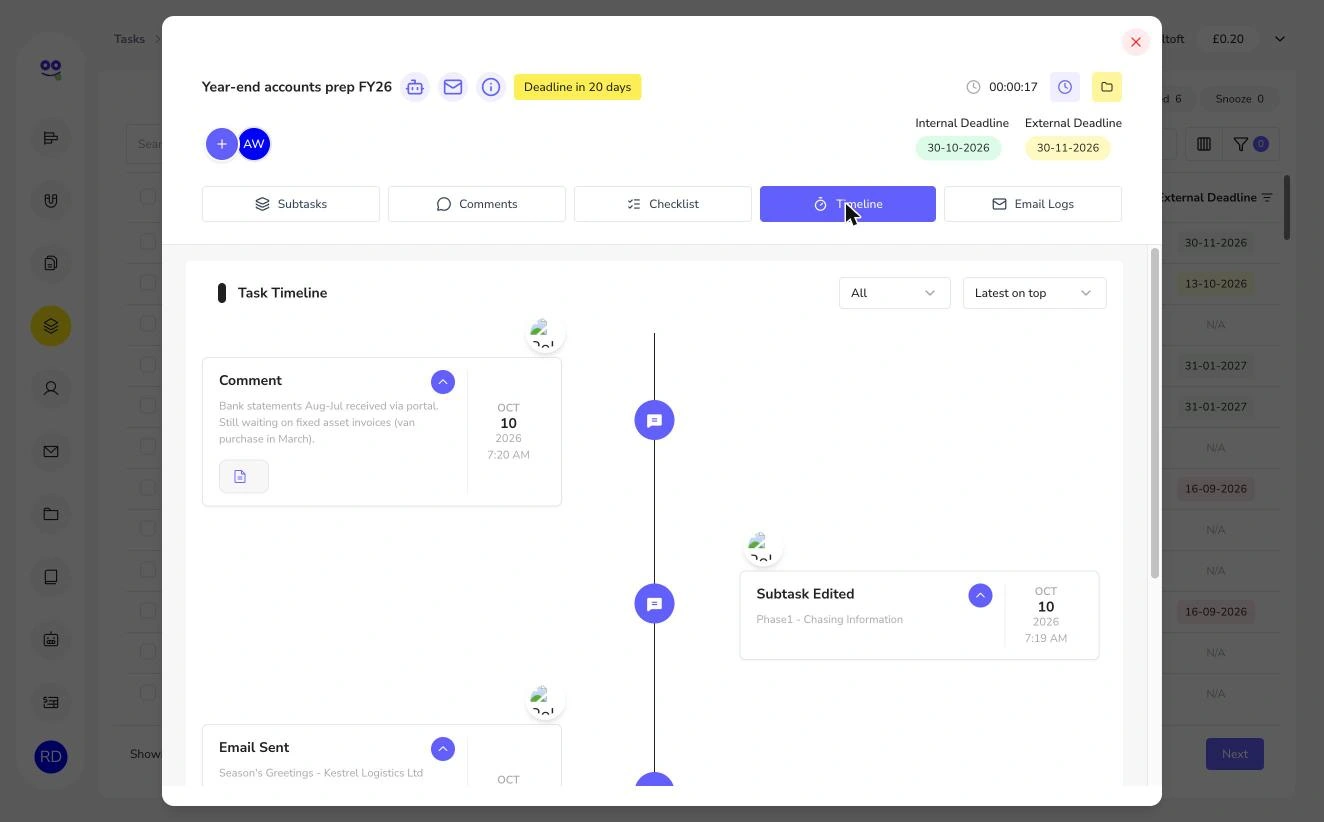Expand the chevron next to the £0.20 balance
1324x822 pixels.
[x=1280, y=39]
